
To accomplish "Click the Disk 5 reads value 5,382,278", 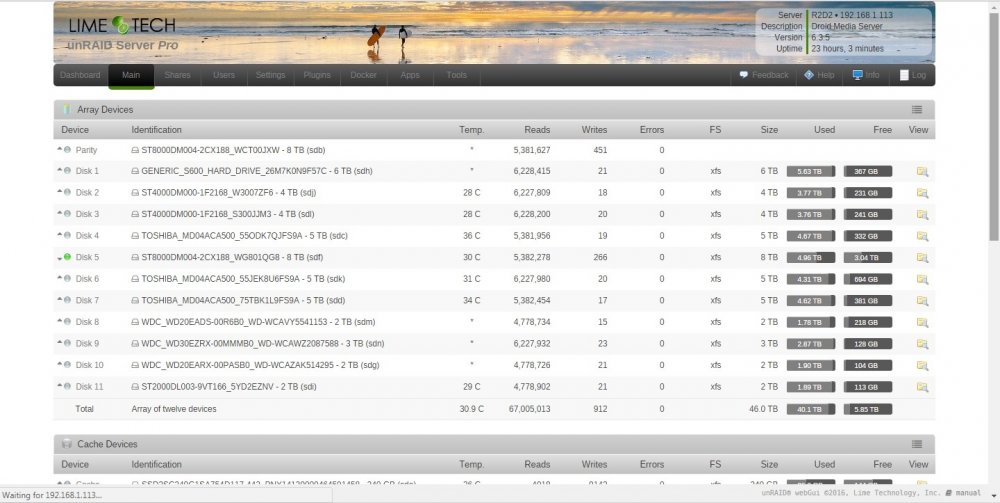I will pos(531,258).
